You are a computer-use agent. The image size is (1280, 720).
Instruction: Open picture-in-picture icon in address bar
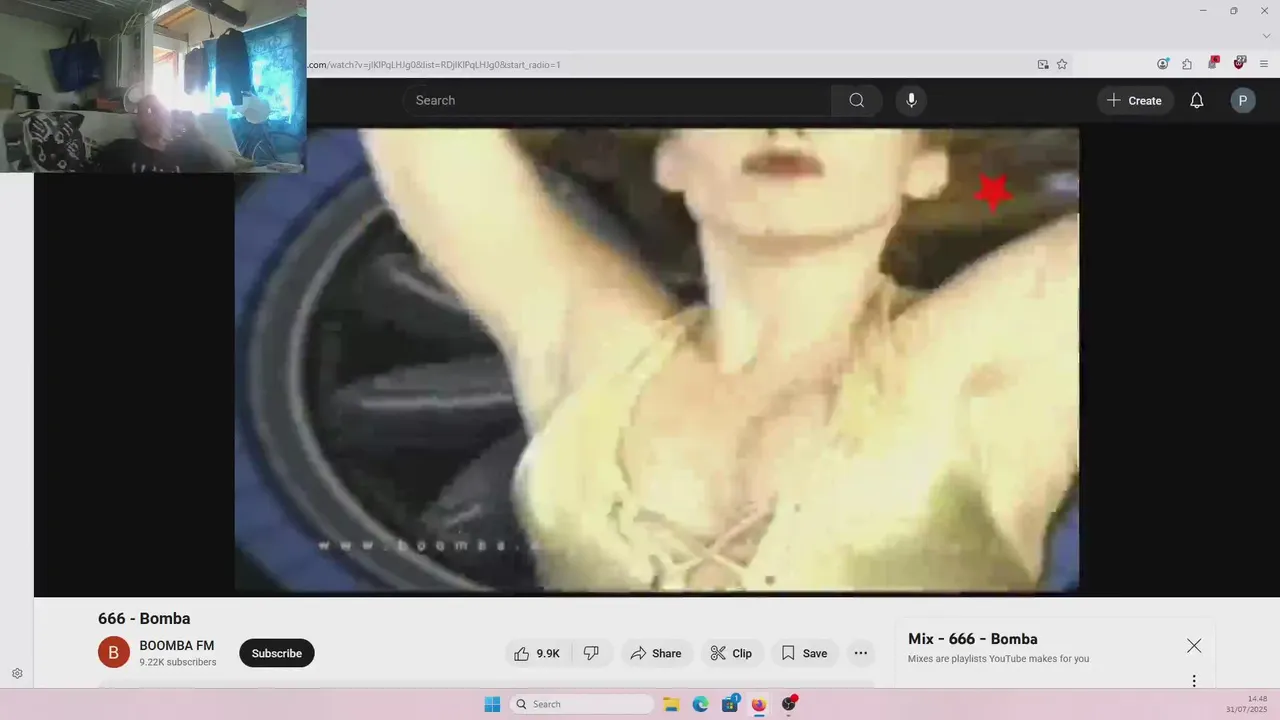(1043, 64)
